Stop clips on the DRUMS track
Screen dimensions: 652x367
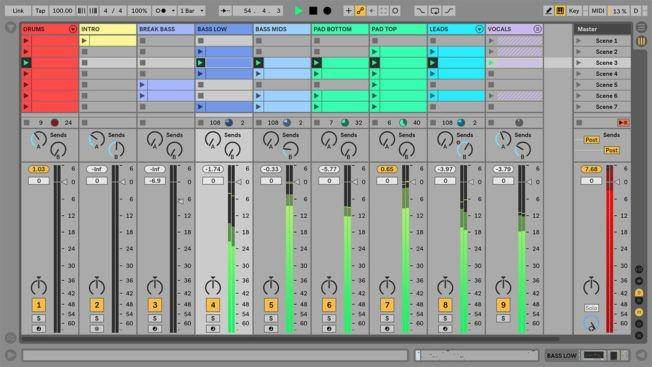click(x=27, y=123)
